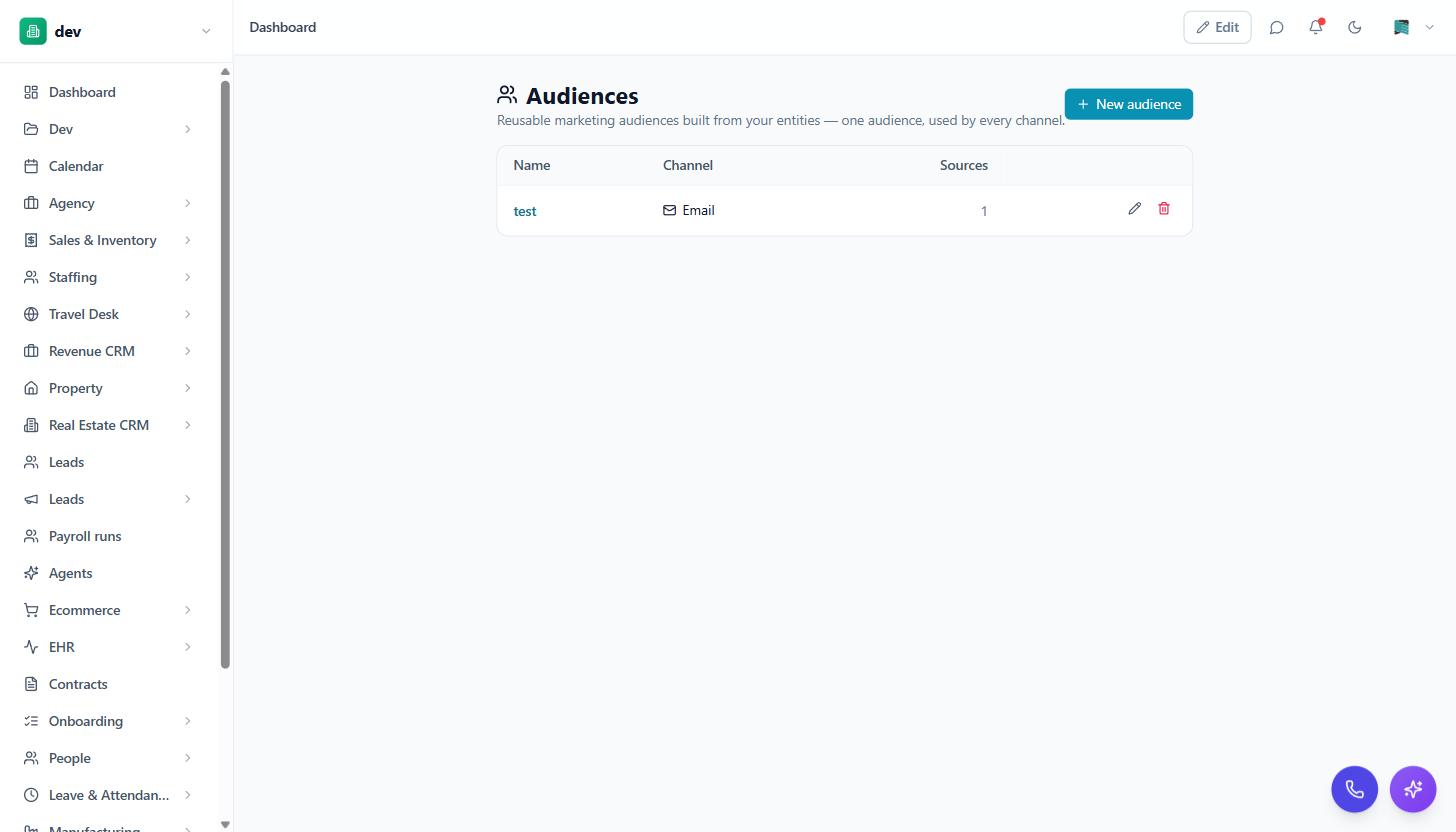Click the Contracts document icon

pyautogui.click(x=31, y=684)
